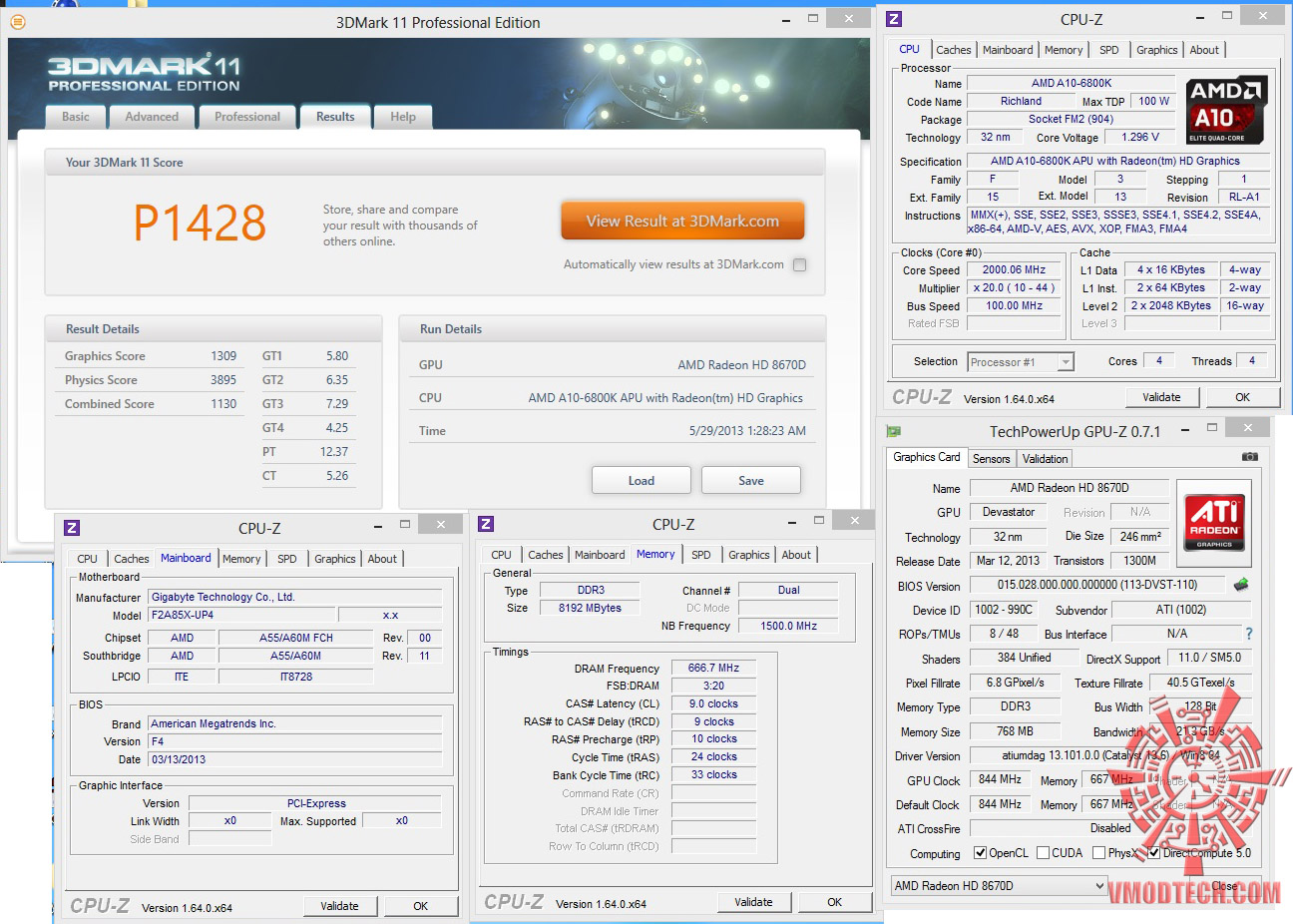Show CPU tab in the CPU-Z Memory window

click(501, 555)
